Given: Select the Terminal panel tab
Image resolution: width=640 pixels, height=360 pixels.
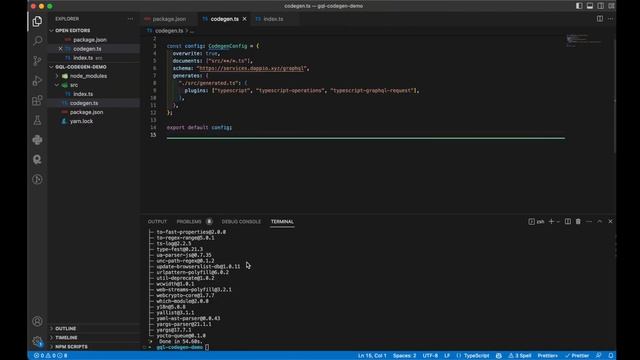Looking at the screenshot, I should [282, 221].
